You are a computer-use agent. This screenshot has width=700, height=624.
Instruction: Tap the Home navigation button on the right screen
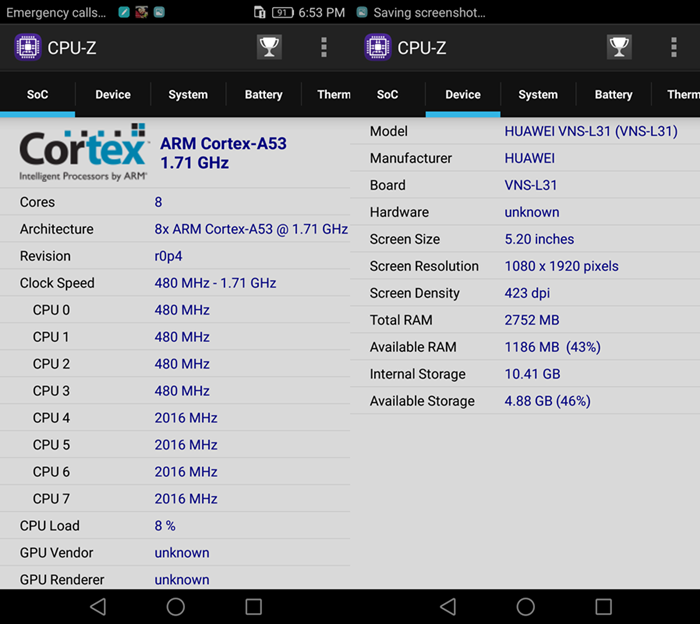pyautogui.click(x=525, y=607)
